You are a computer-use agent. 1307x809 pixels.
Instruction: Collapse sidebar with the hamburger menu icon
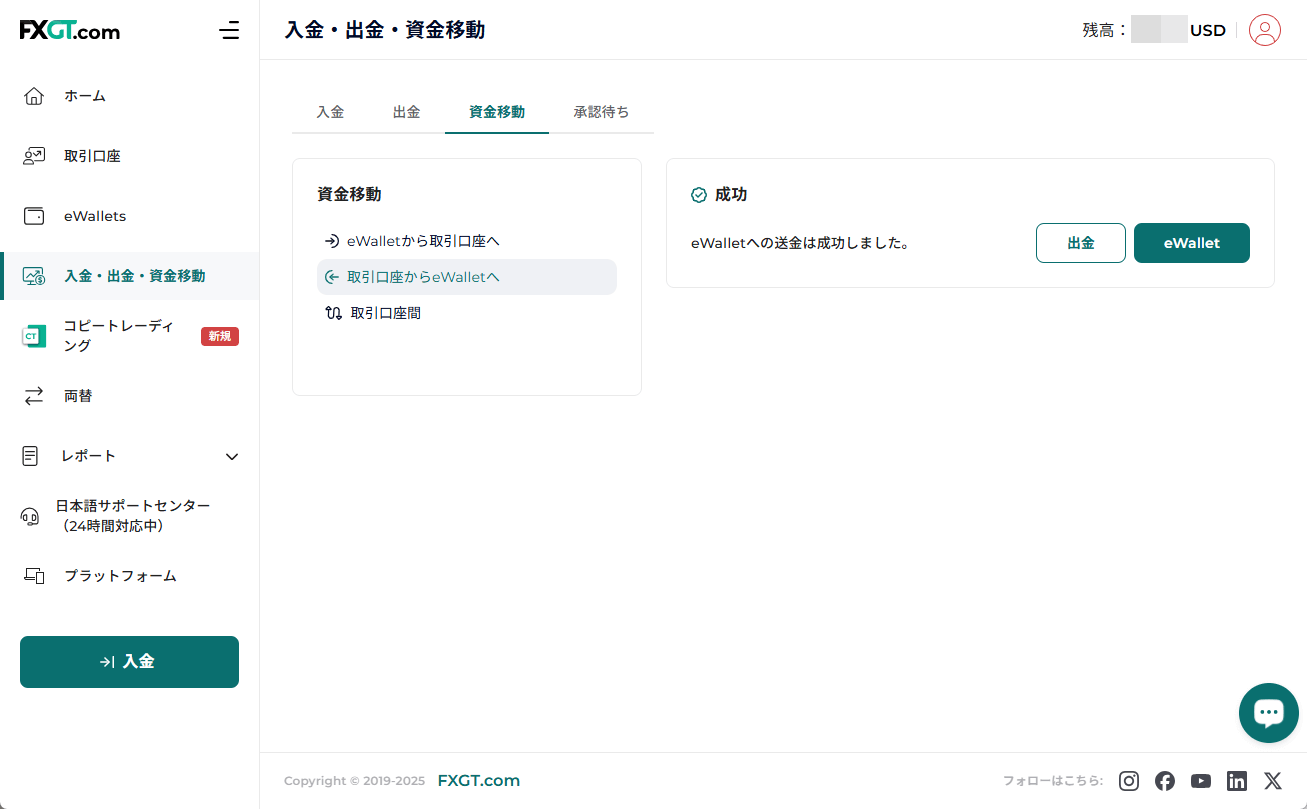pos(229,30)
